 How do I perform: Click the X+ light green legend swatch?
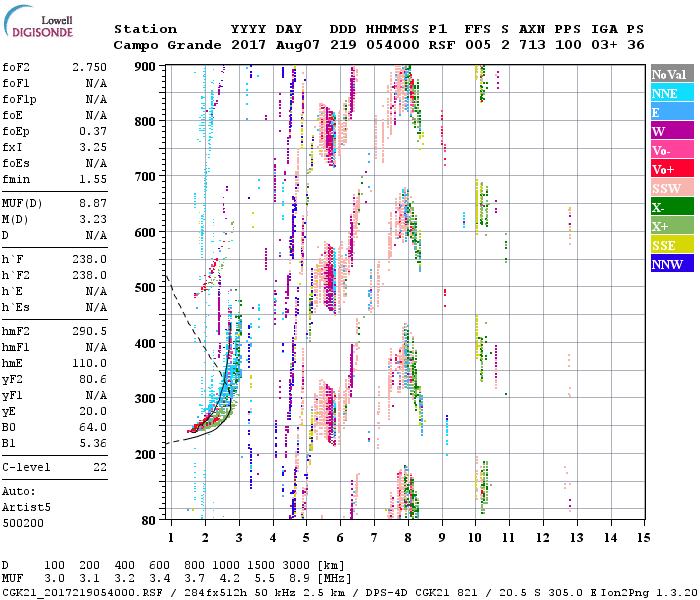(671, 226)
